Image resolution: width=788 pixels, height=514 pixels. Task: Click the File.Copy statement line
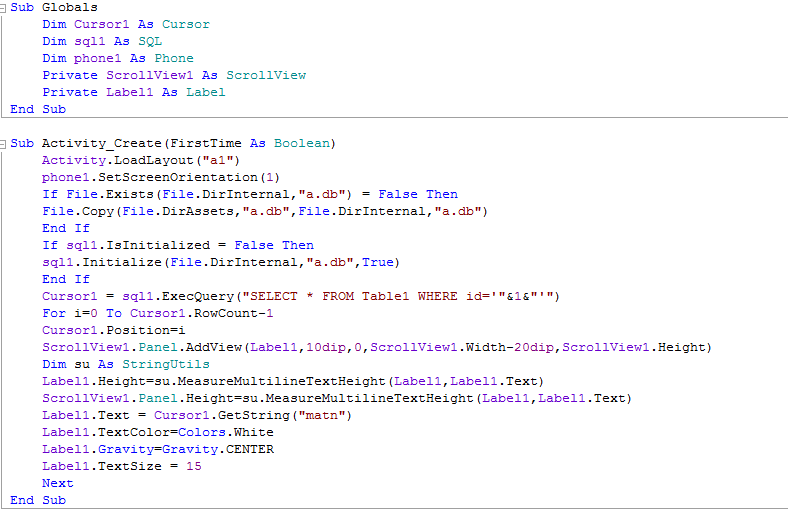click(264, 211)
